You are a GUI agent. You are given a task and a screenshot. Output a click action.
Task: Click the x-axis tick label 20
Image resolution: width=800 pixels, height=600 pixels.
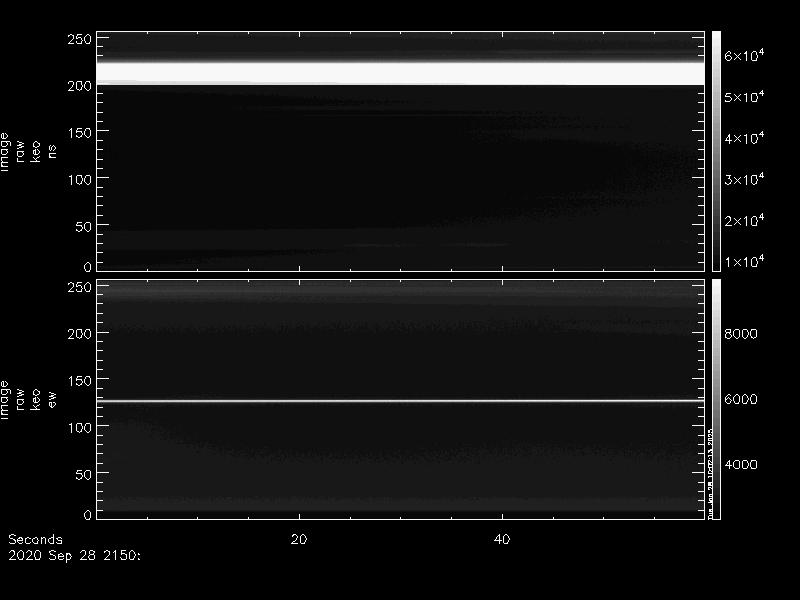point(298,540)
